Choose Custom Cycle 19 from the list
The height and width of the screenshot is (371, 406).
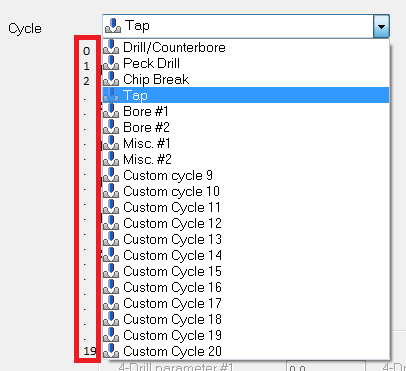coord(246,335)
